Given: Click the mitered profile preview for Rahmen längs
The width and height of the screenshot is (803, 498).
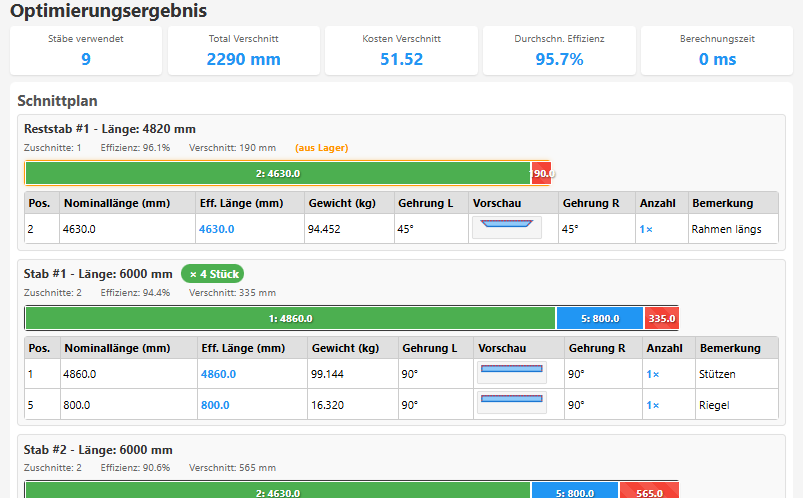Looking at the screenshot, I should [x=506, y=228].
